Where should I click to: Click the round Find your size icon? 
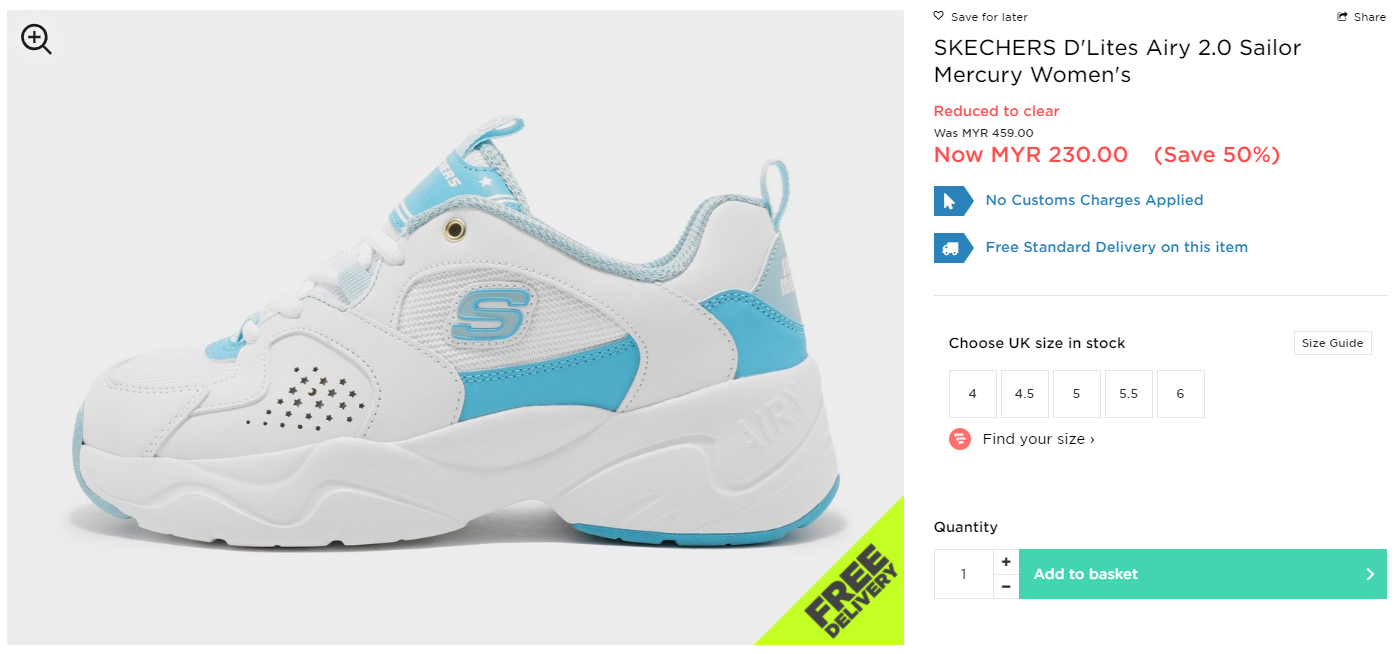click(960, 439)
